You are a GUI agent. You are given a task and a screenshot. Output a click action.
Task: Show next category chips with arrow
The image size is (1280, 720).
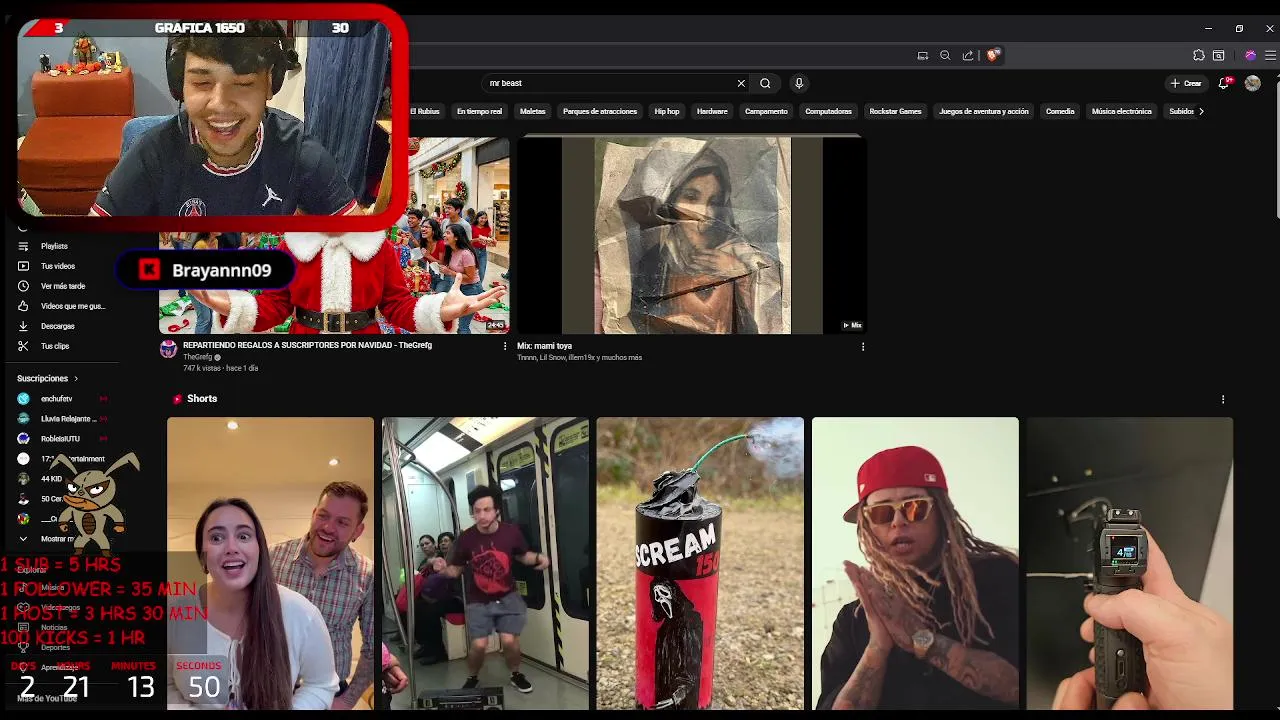[1201, 111]
